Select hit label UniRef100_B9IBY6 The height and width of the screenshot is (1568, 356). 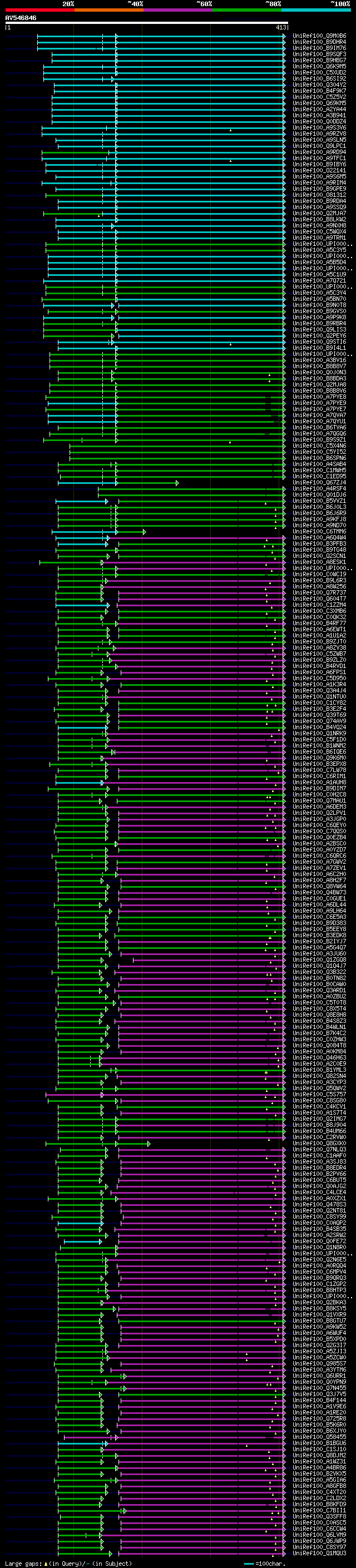coord(319,164)
